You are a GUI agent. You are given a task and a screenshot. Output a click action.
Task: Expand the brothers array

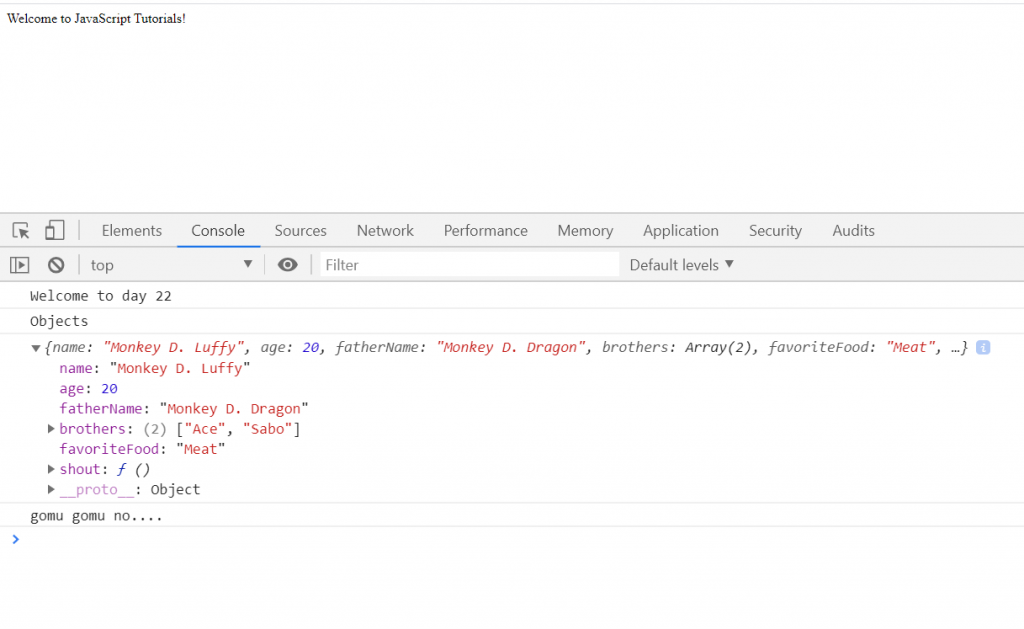[50, 428]
